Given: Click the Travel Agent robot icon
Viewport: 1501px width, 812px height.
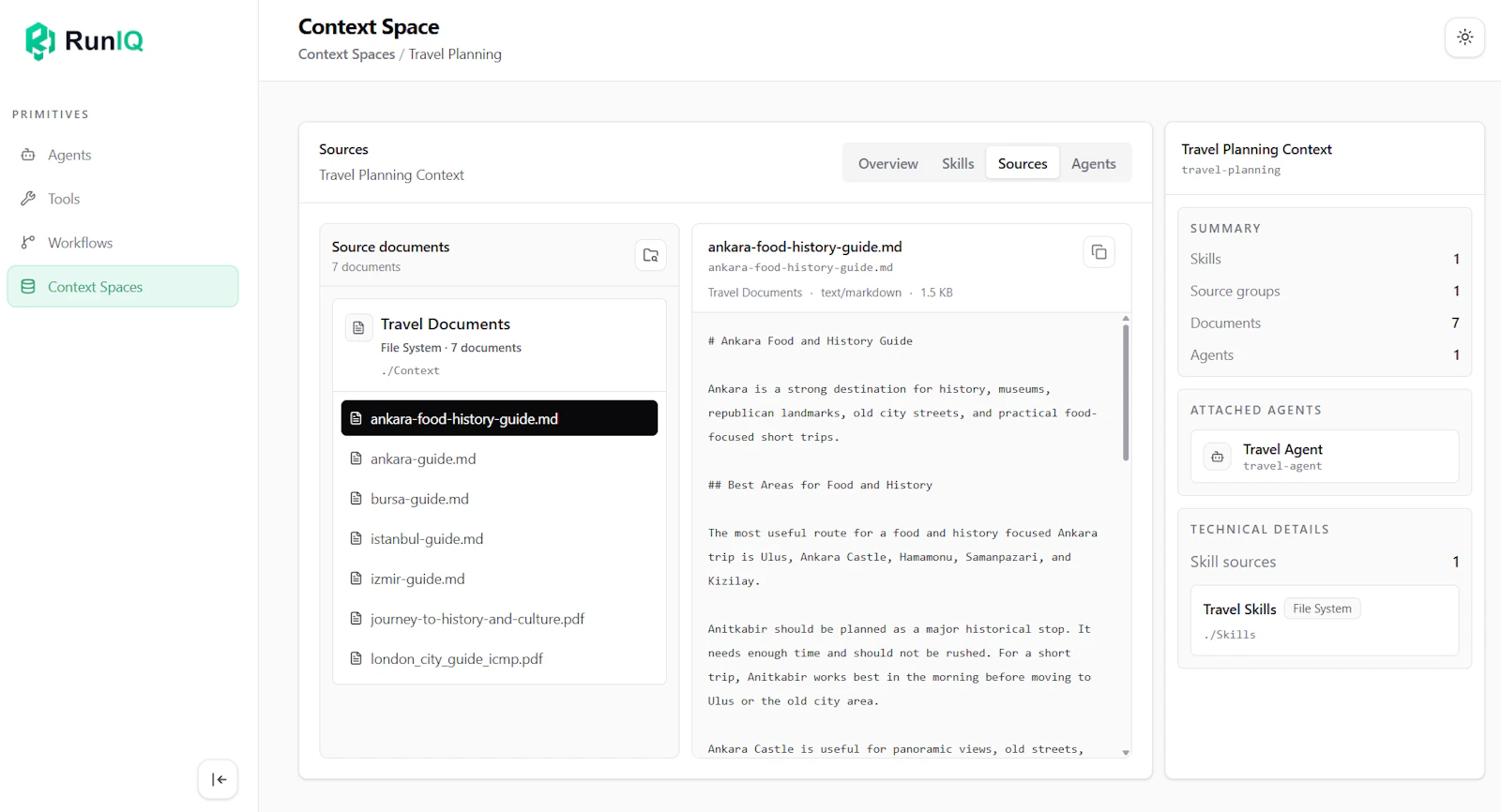Looking at the screenshot, I should 1217,457.
